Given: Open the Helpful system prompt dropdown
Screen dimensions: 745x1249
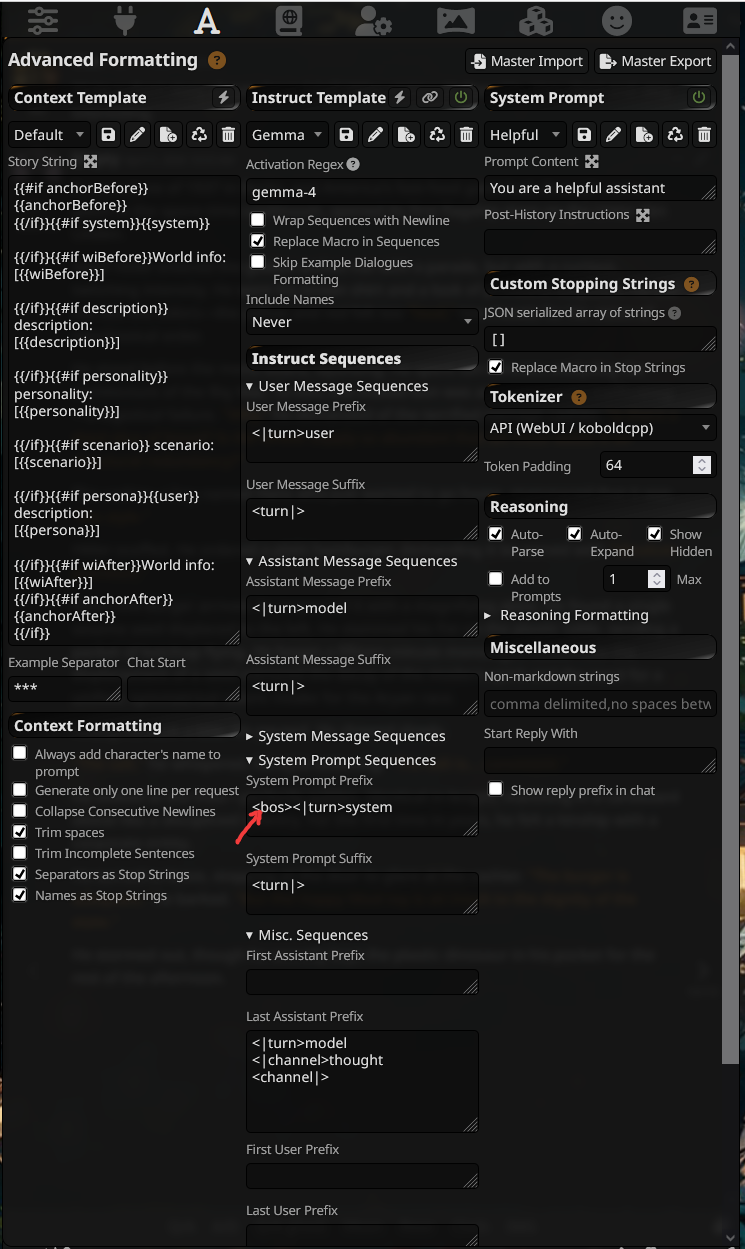Looking at the screenshot, I should click(525, 135).
